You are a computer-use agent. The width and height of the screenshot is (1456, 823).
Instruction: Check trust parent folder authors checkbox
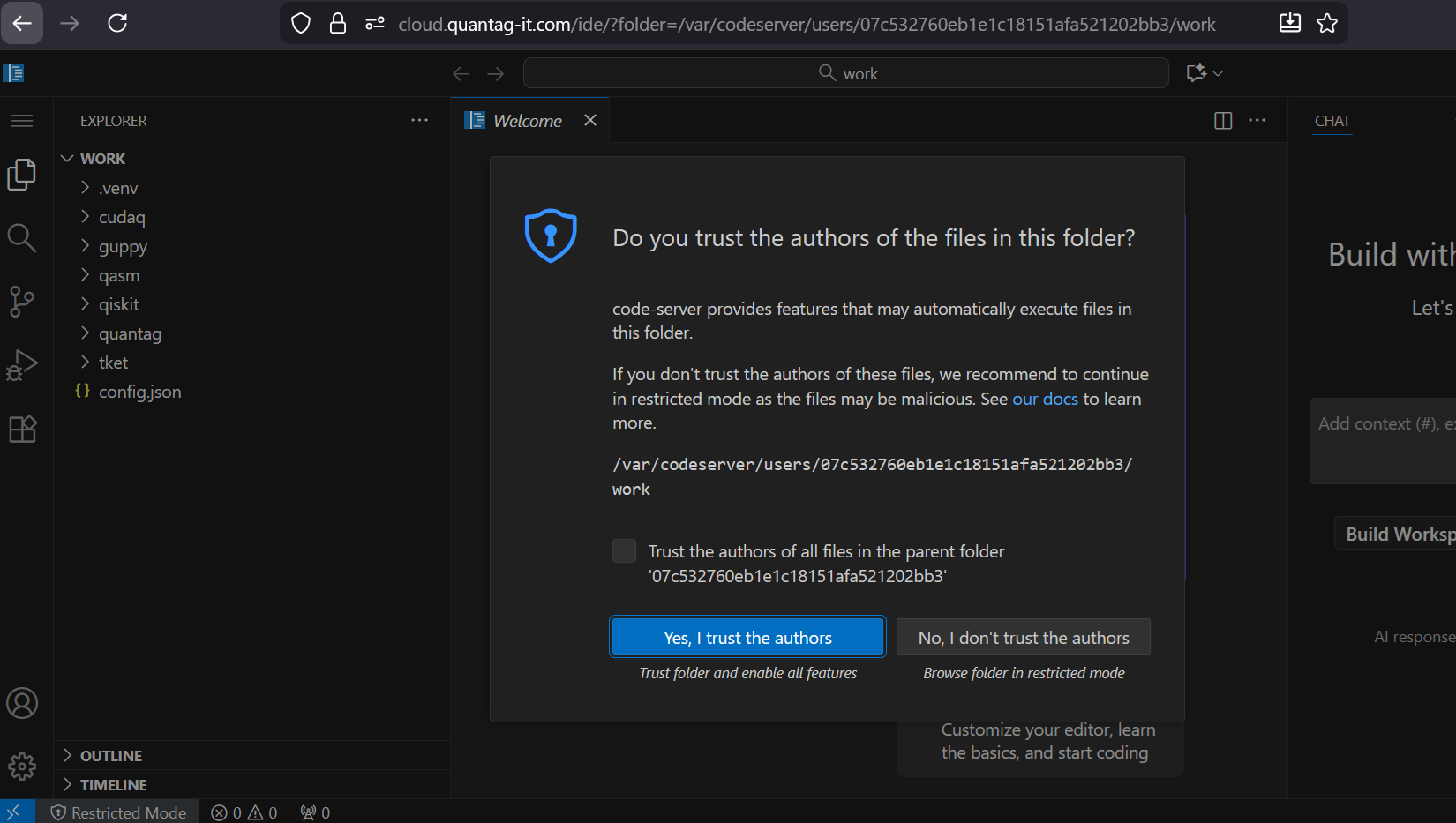pyautogui.click(x=624, y=551)
